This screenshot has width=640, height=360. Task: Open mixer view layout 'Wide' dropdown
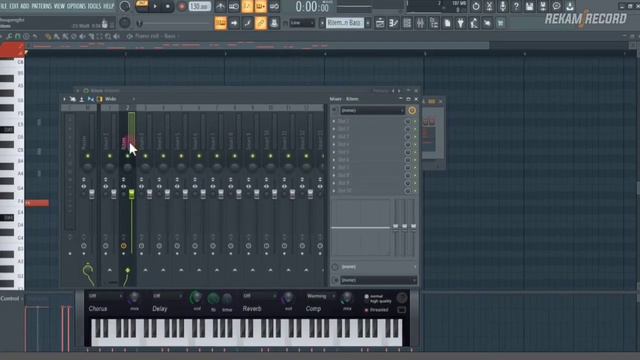[x=119, y=99]
